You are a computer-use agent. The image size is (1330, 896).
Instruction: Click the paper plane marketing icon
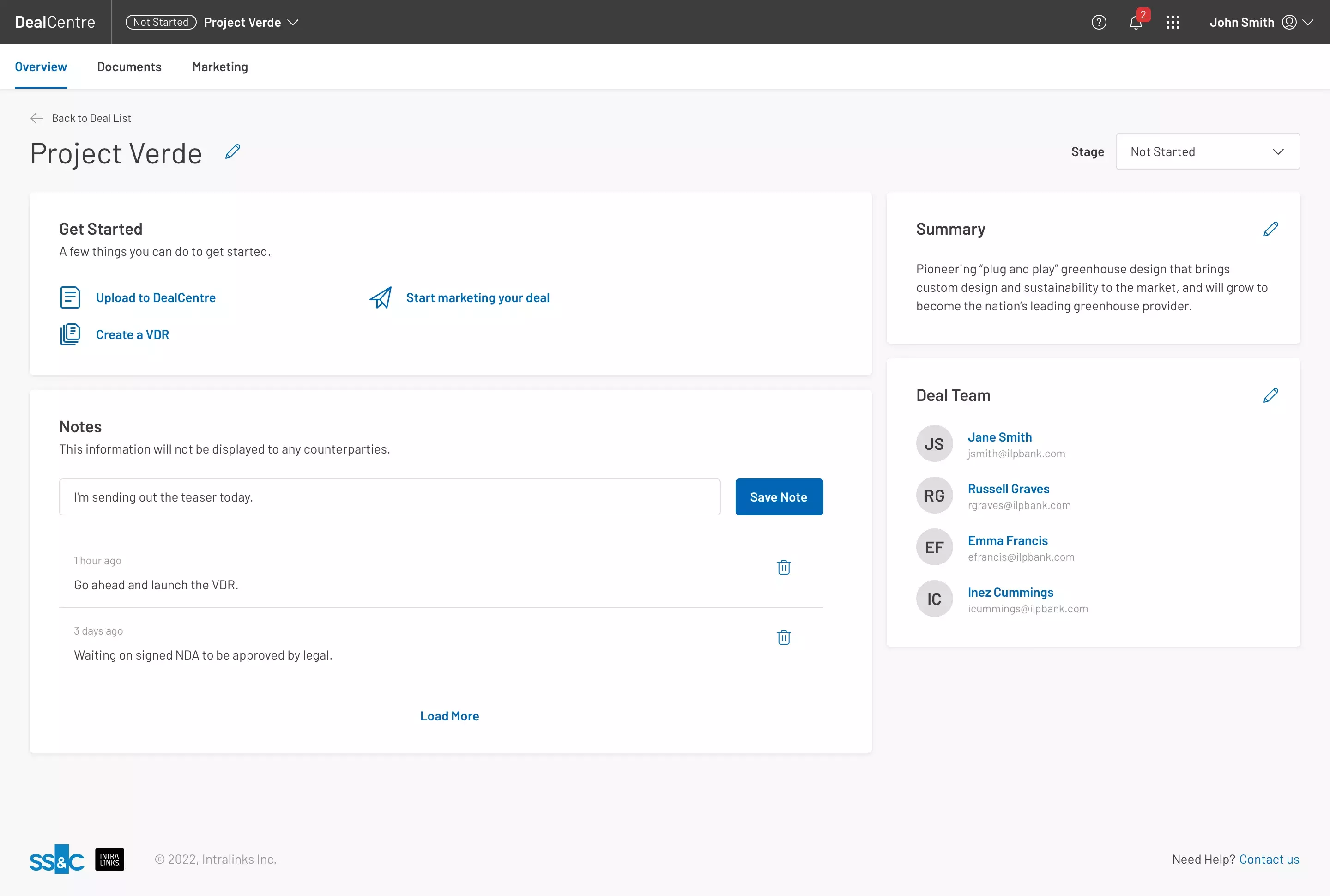point(381,298)
